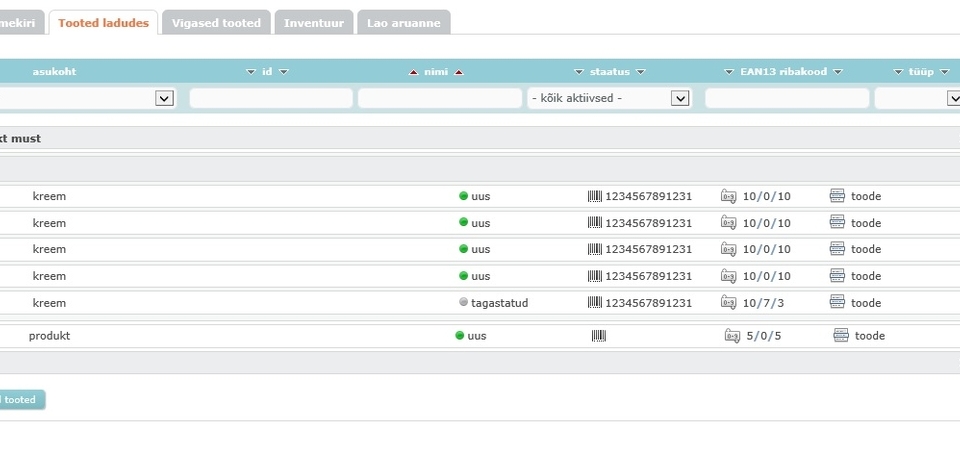Open the asukoht filter dropdown

pyautogui.click(x=165, y=98)
